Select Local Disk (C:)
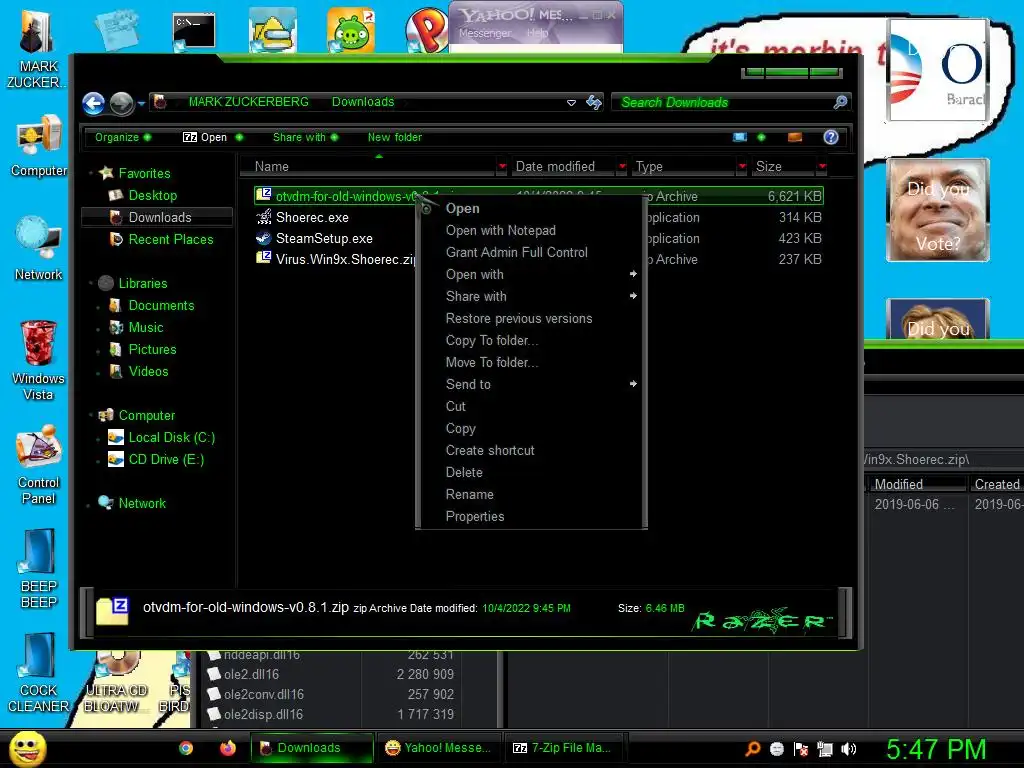Viewport: 1024px width, 768px height. pos(171,438)
